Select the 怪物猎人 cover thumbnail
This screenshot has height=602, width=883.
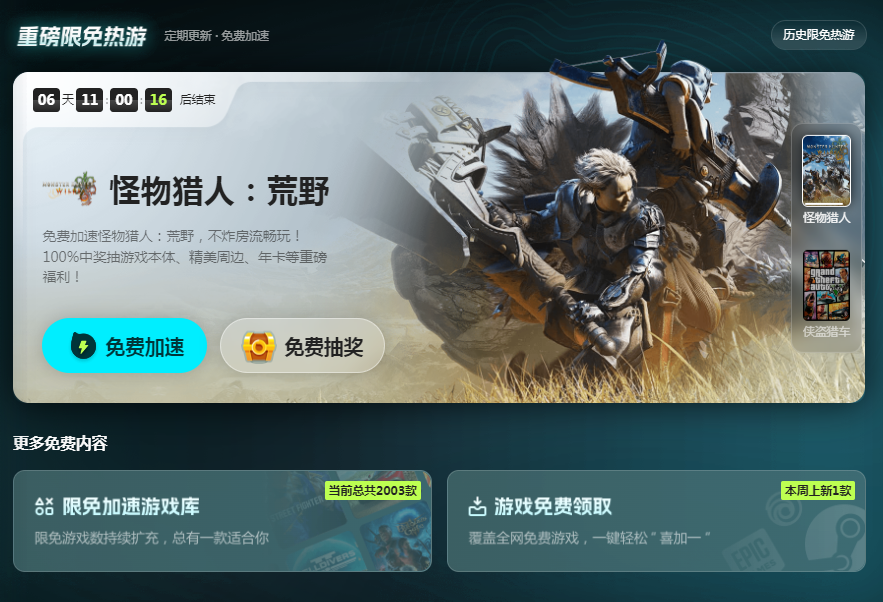[826, 171]
